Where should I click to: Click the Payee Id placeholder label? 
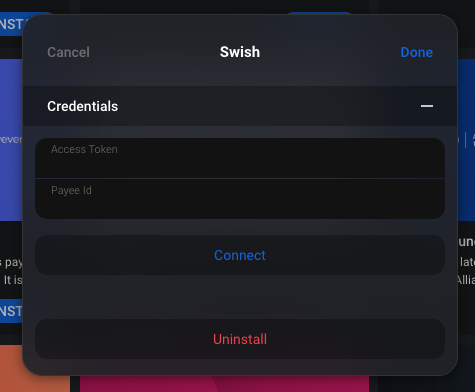coord(71,190)
